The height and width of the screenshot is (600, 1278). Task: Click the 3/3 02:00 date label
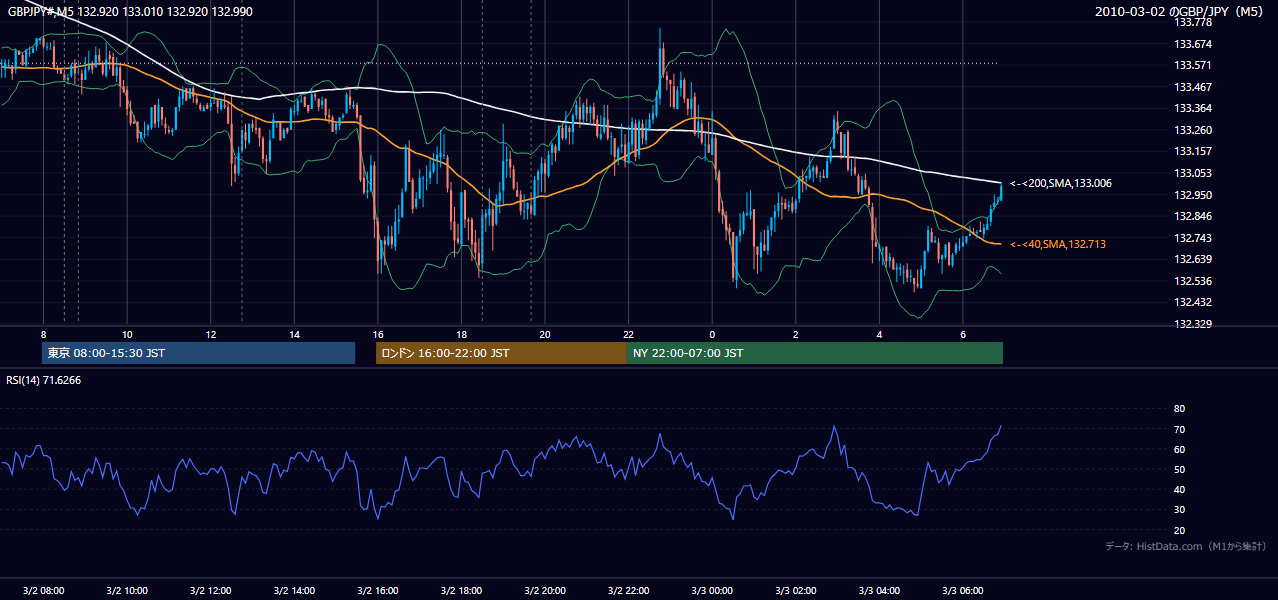796,591
